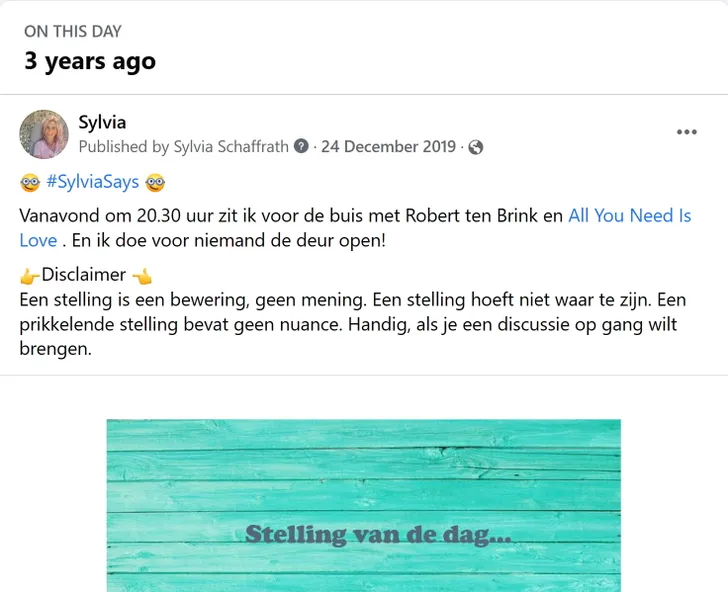Open the All You Need Is Love link
The height and width of the screenshot is (592, 728).
(629, 215)
